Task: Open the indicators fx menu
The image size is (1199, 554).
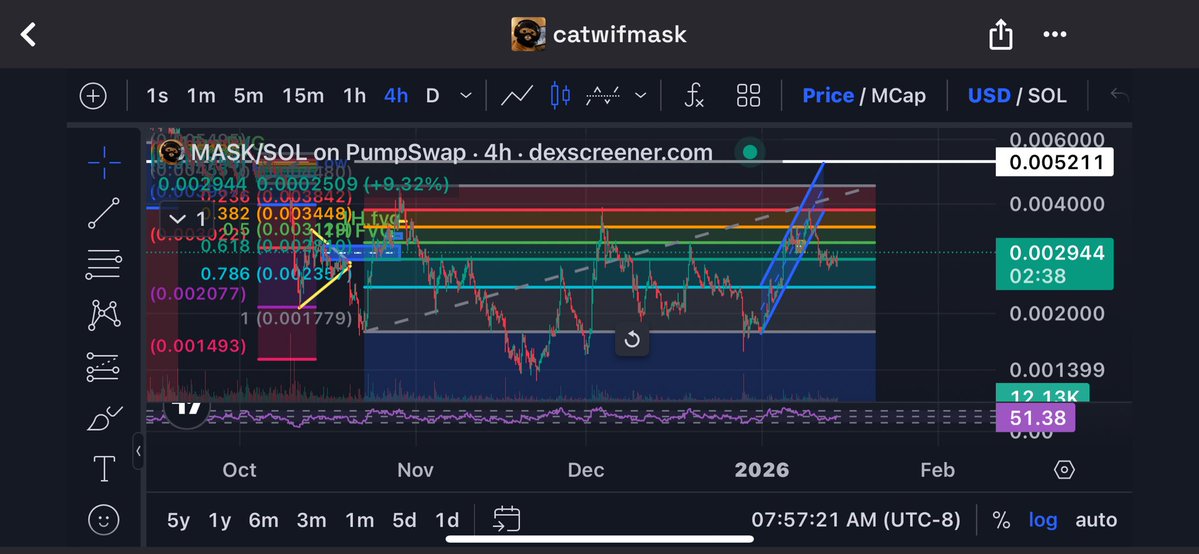Action: click(694, 96)
